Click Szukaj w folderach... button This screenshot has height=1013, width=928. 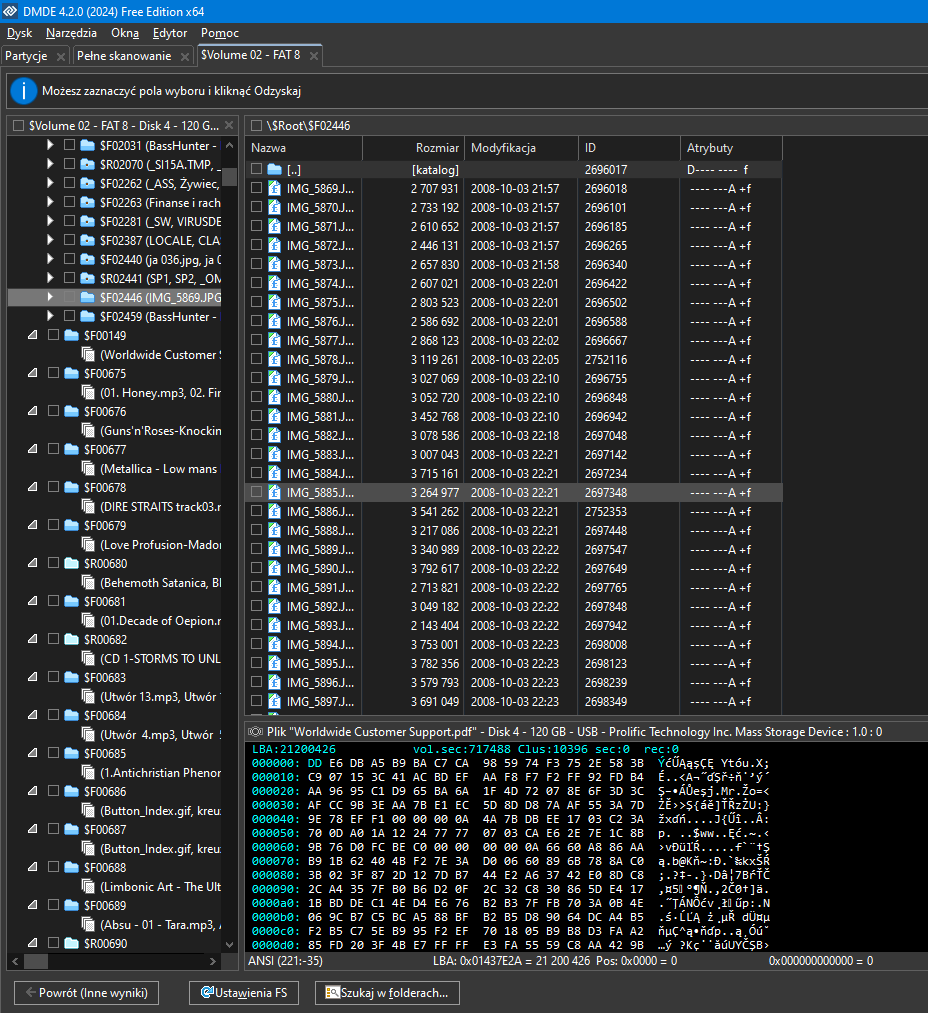click(387, 993)
